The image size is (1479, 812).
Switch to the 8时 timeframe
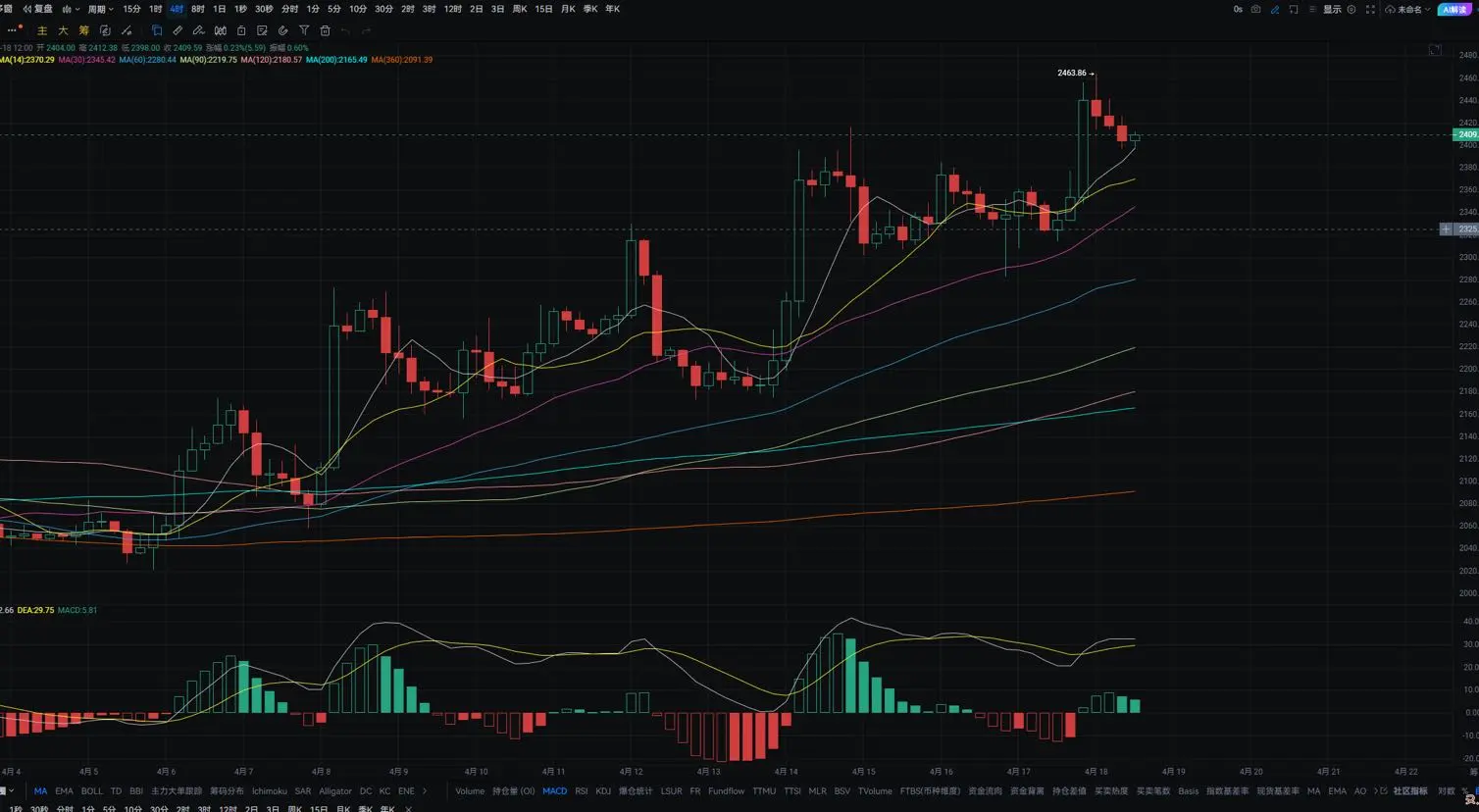click(x=198, y=9)
